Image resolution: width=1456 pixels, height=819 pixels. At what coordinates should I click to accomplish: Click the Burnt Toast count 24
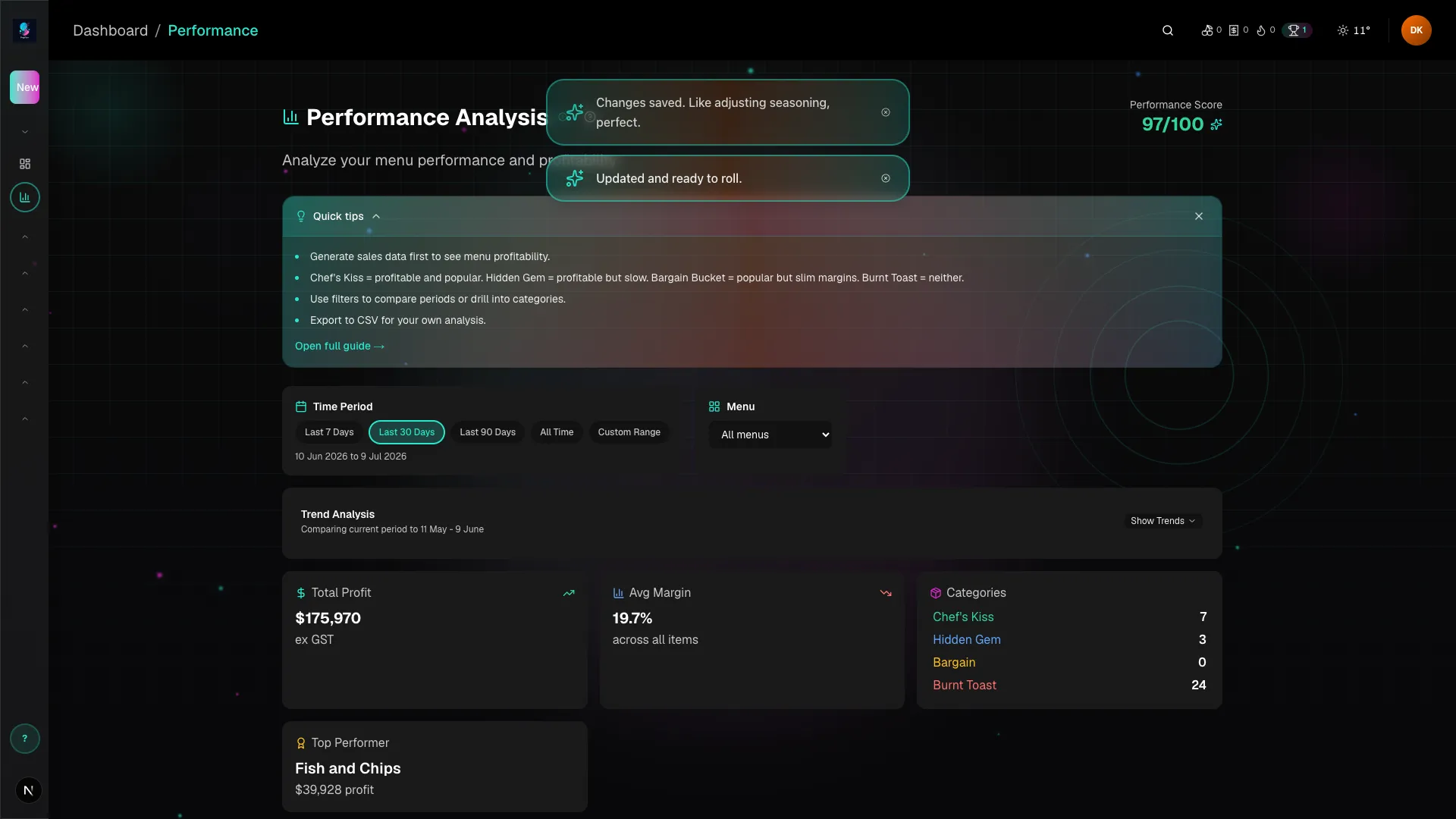pos(1199,686)
